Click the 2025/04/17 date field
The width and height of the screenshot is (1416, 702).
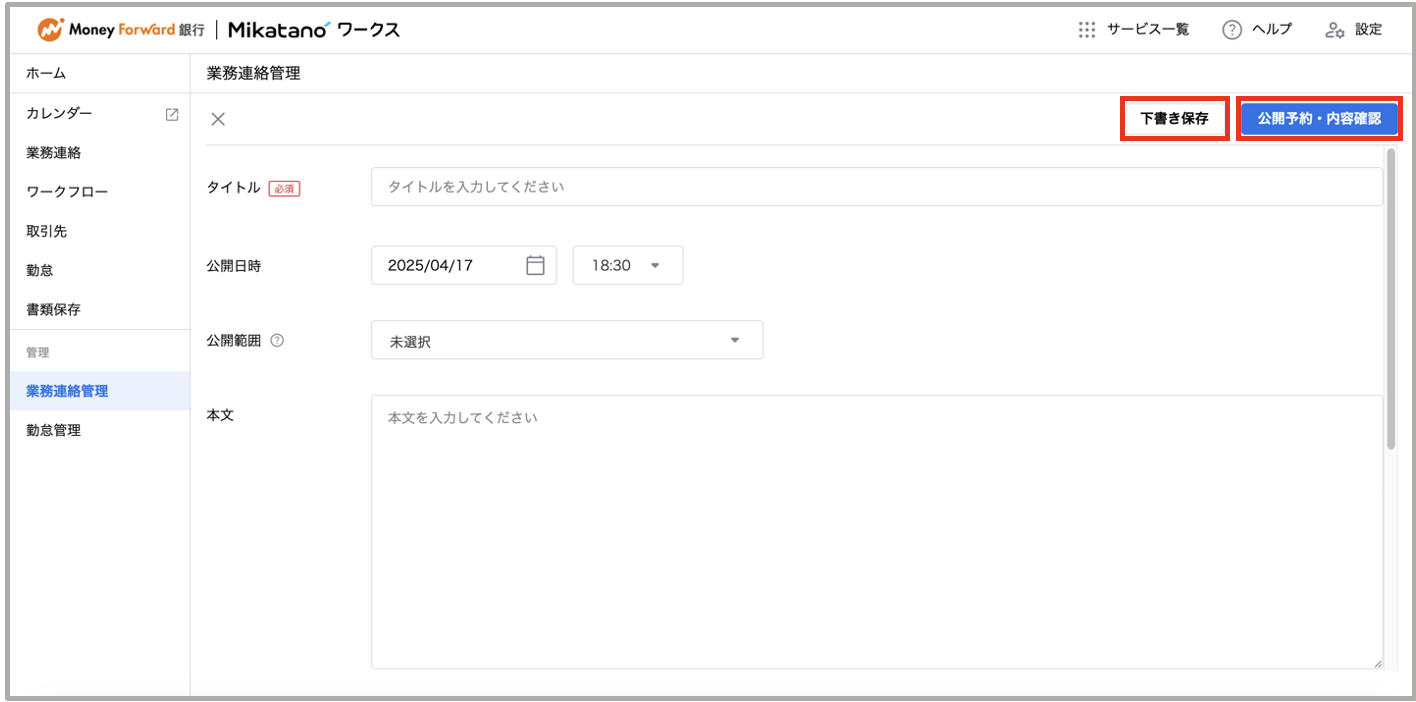click(464, 265)
